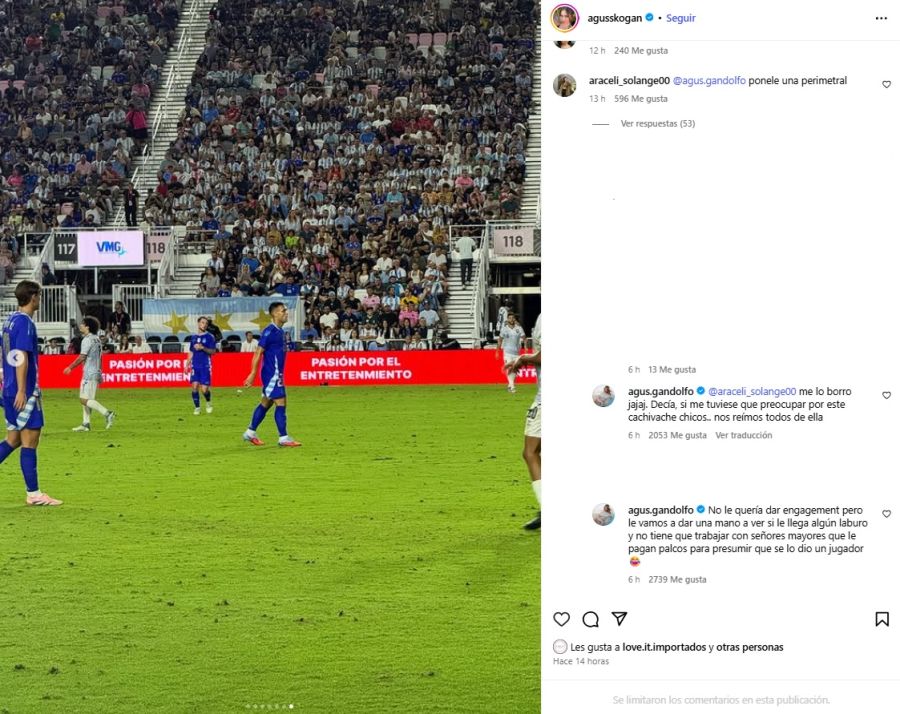Like araceli_solange00's perimetral comment
Image resolution: width=900 pixels, height=714 pixels.
(x=886, y=84)
